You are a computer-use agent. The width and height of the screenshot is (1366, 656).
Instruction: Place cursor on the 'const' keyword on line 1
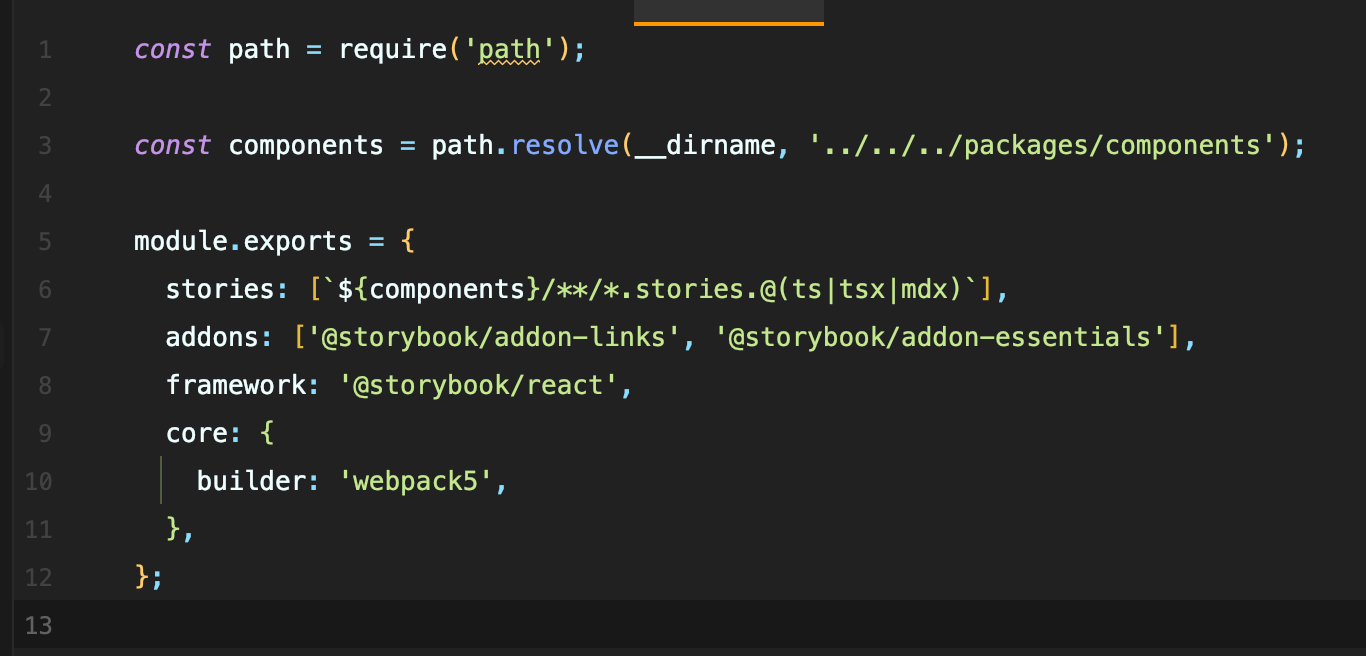pyautogui.click(x=172, y=48)
